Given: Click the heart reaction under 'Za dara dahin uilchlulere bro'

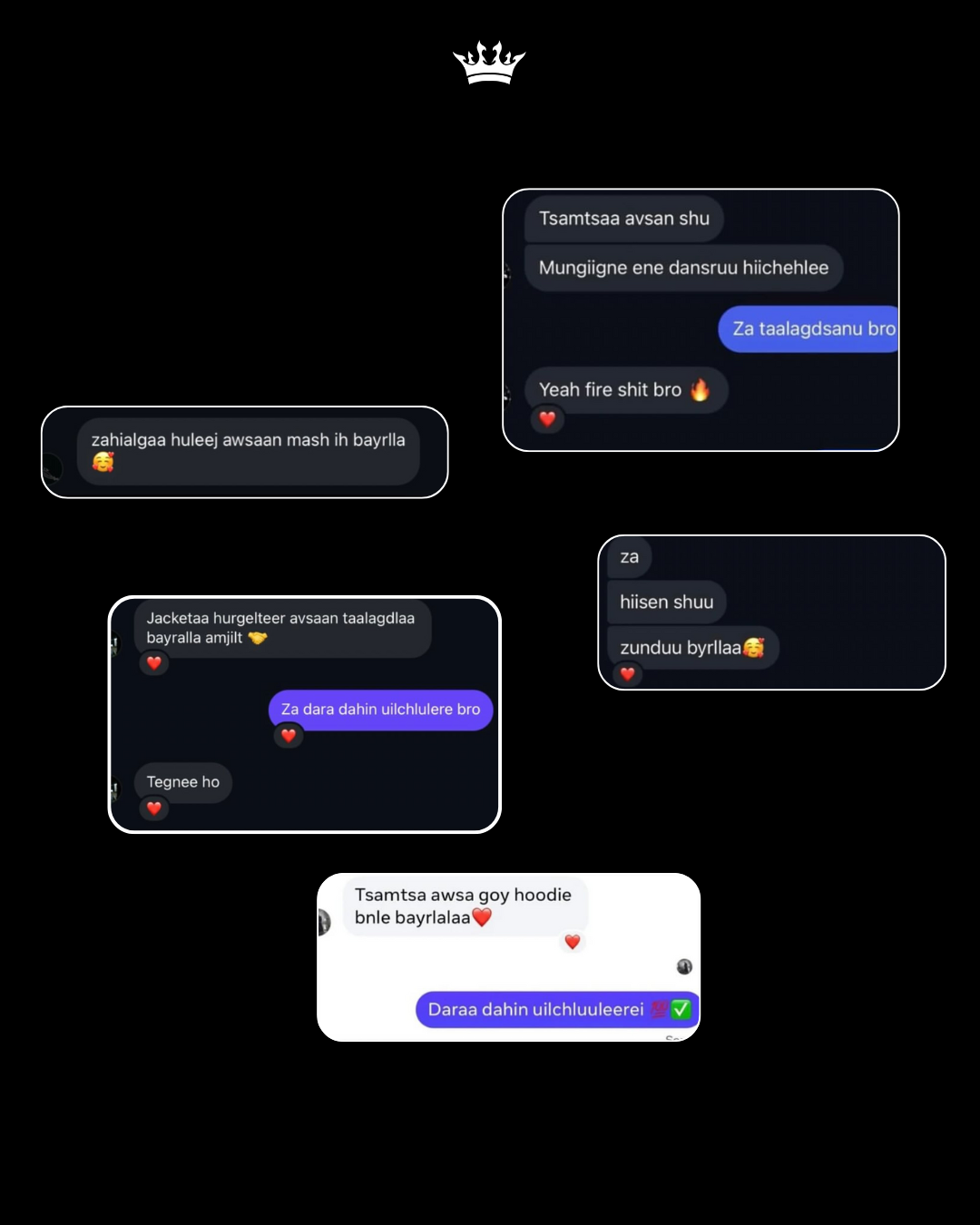Looking at the screenshot, I should point(289,735).
